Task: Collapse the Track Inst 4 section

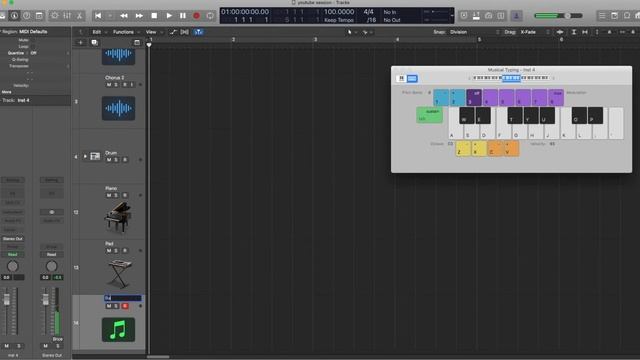Action: (x=1, y=100)
